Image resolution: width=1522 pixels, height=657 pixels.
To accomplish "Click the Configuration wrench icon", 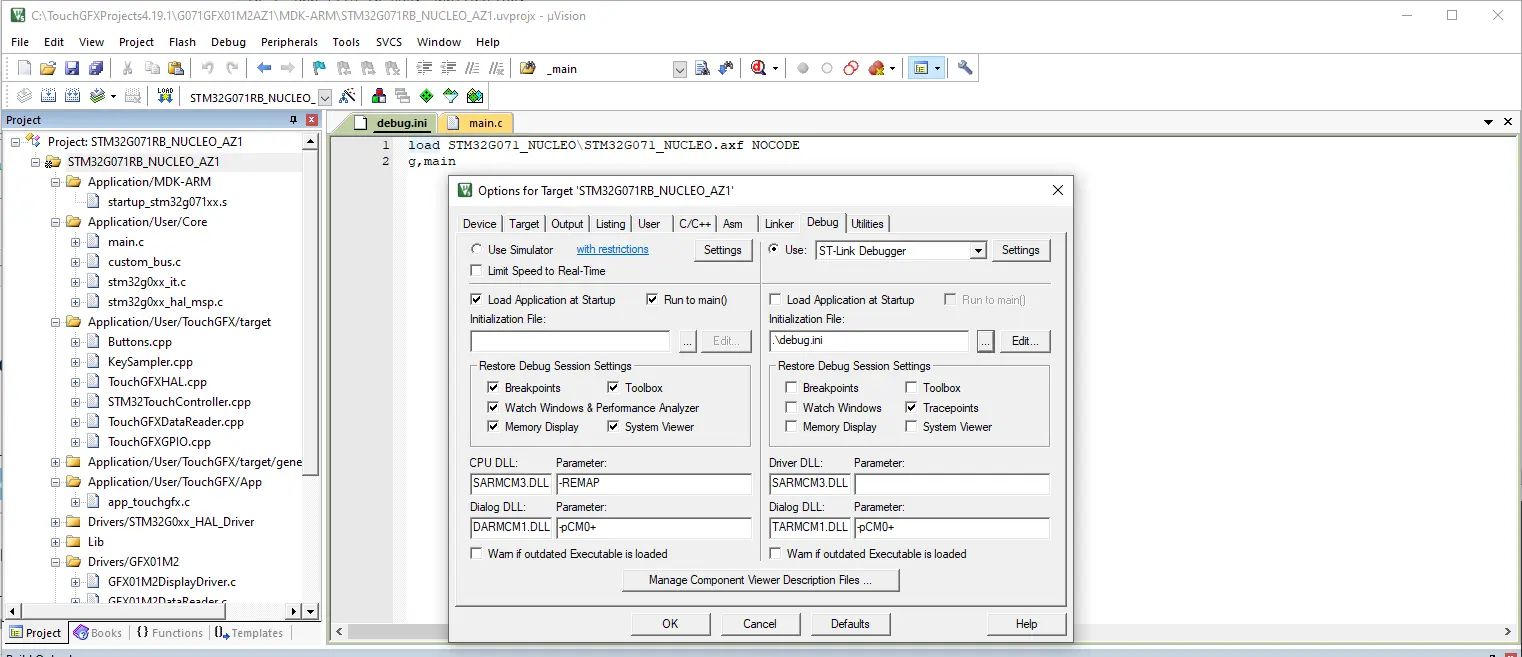I will click(x=965, y=68).
